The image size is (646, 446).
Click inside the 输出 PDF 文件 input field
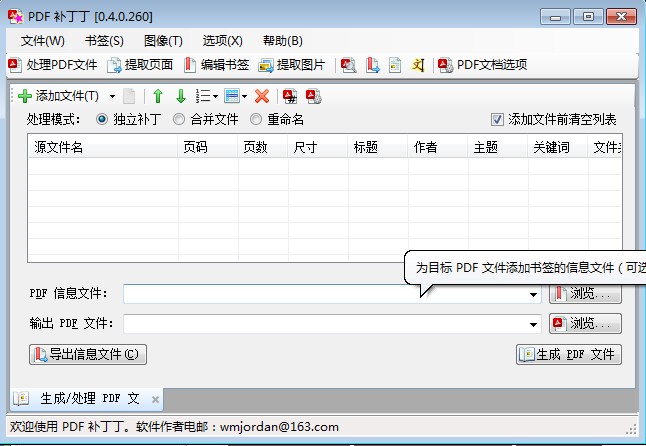point(323,324)
